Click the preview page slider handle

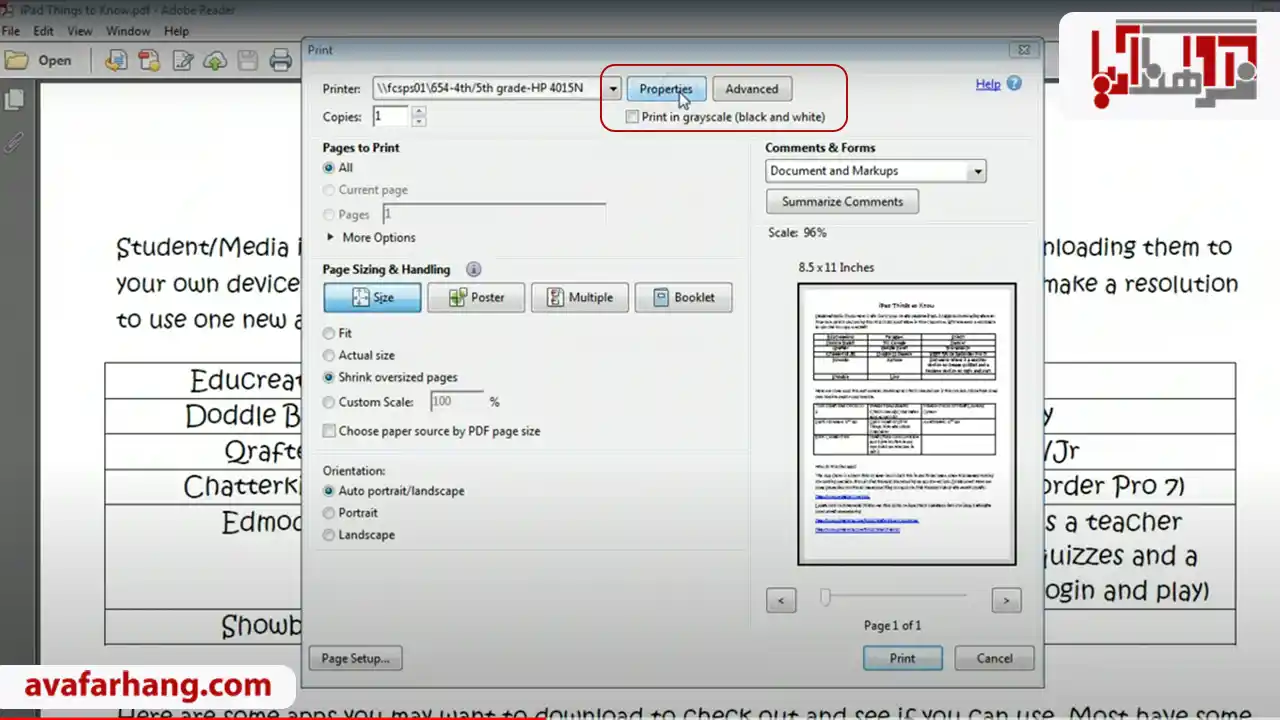(825, 597)
